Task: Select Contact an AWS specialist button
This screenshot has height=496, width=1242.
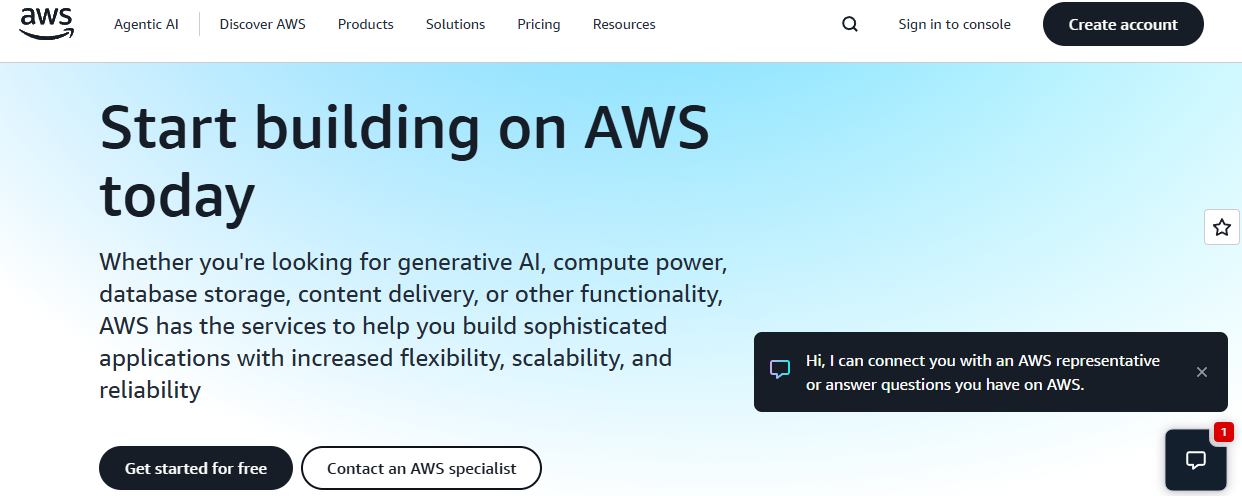Action: [421, 468]
